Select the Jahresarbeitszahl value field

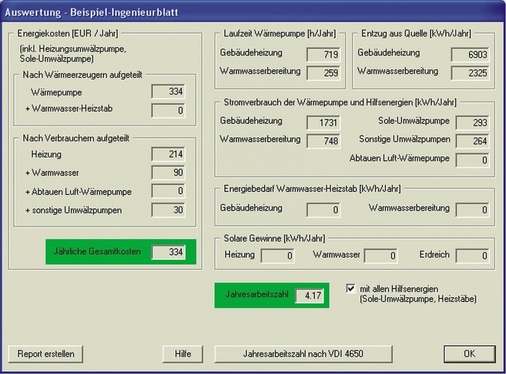(310, 295)
